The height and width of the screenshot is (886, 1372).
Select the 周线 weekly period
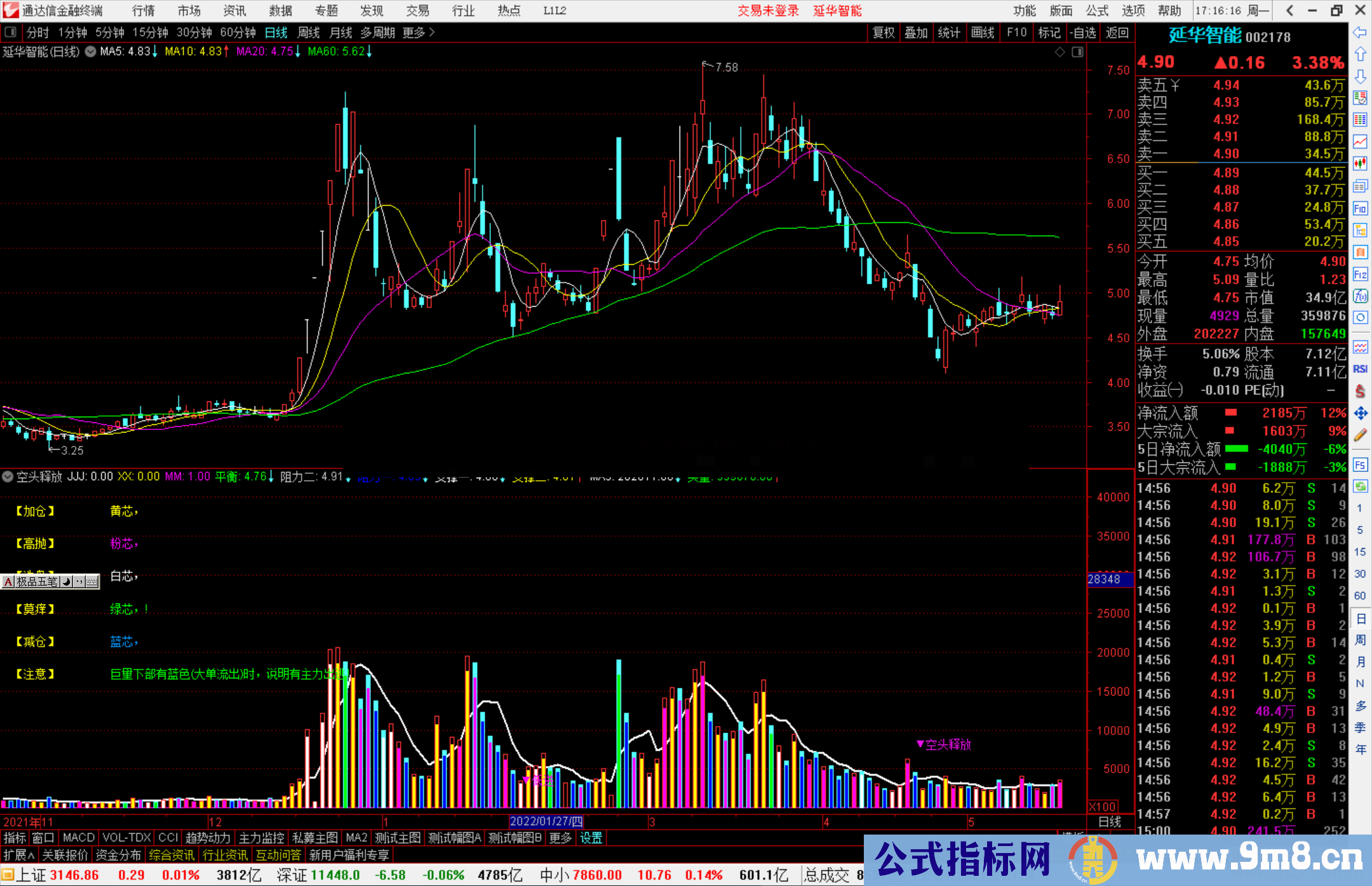pos(309,32)
